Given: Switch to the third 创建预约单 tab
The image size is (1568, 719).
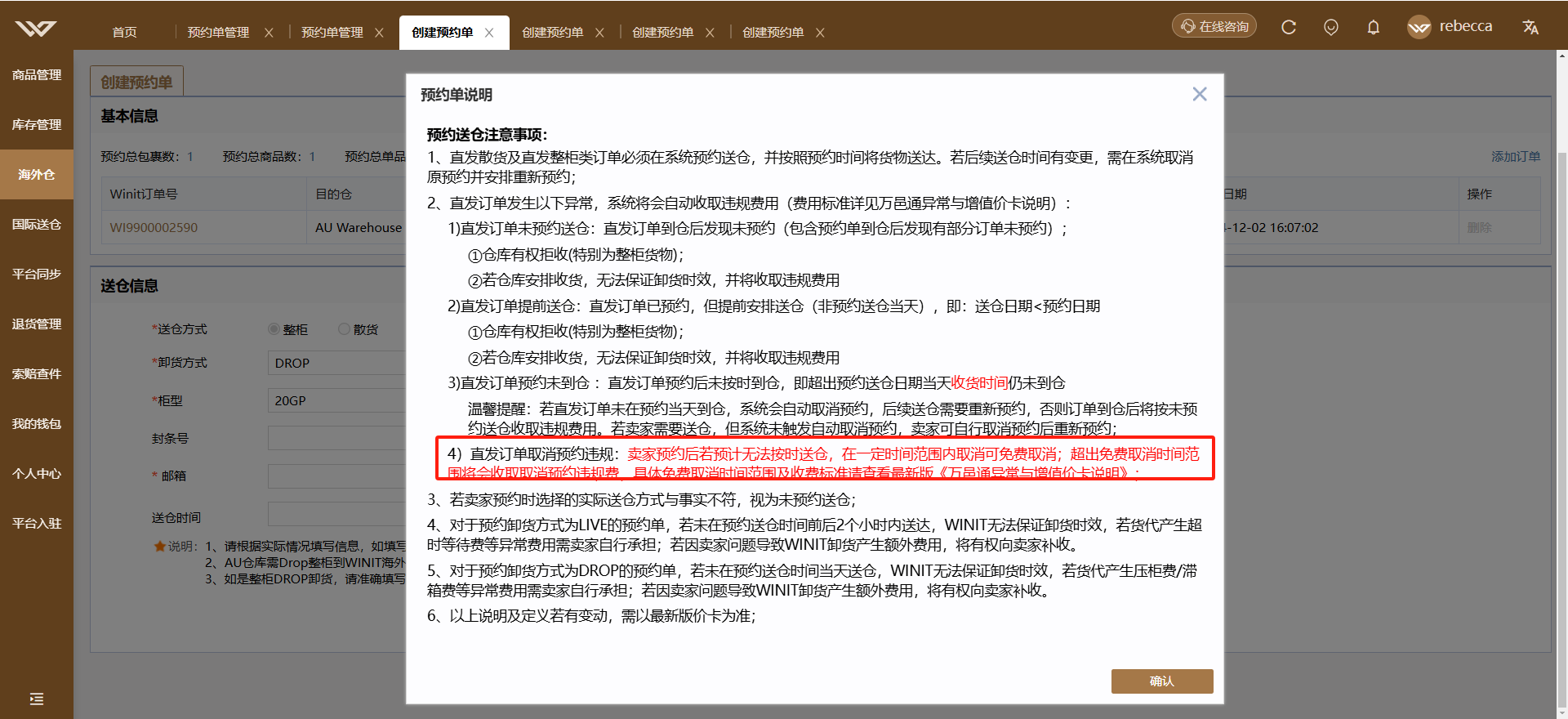Looking at the screenshot, I should 663,32.
